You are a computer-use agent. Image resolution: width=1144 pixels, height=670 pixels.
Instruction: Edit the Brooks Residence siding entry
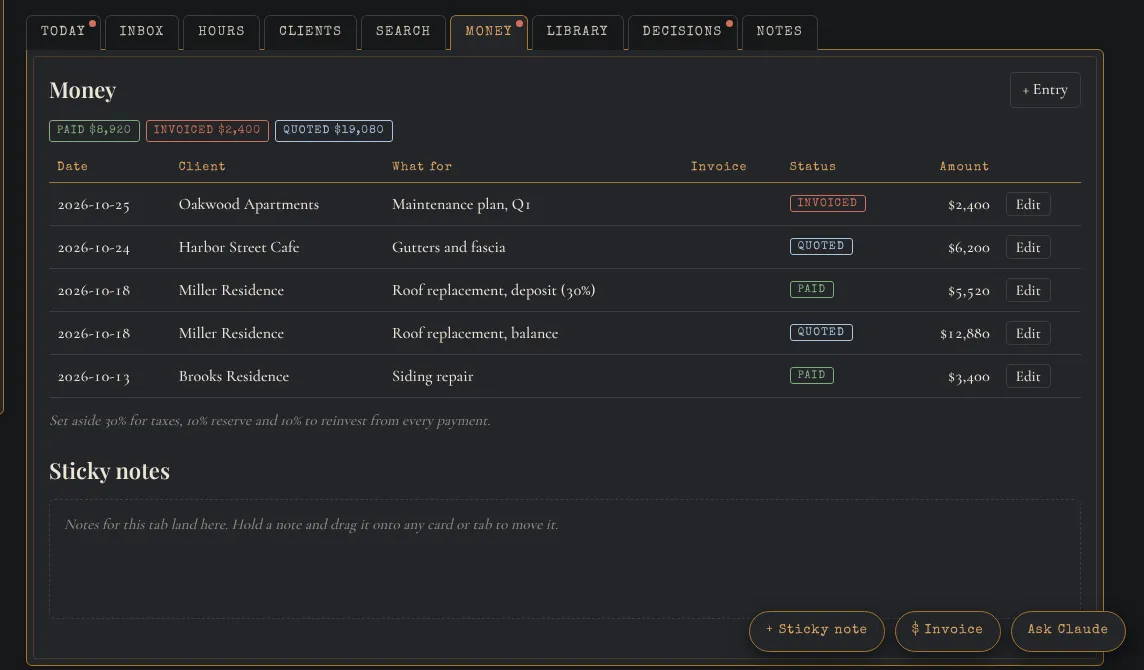click(1028, 377)
